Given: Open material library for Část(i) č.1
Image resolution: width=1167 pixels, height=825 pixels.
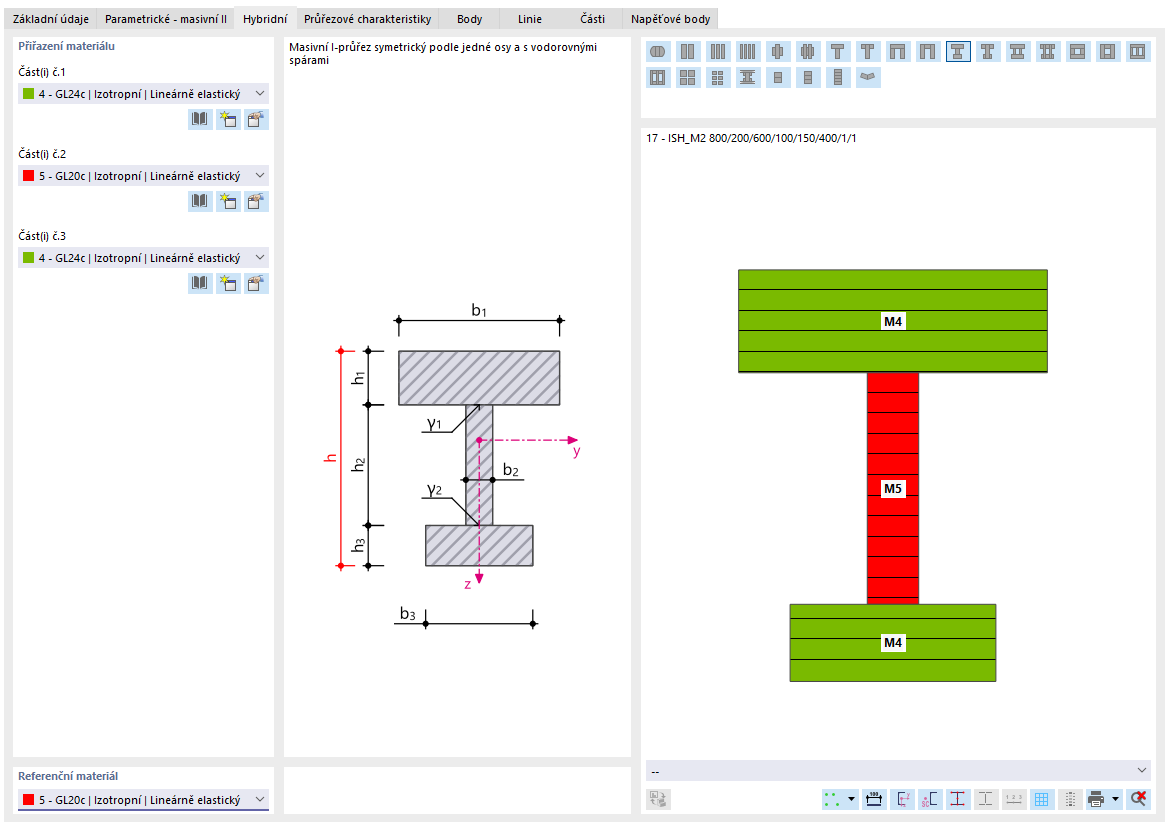Looking at the screenshot, I should 200,119.
